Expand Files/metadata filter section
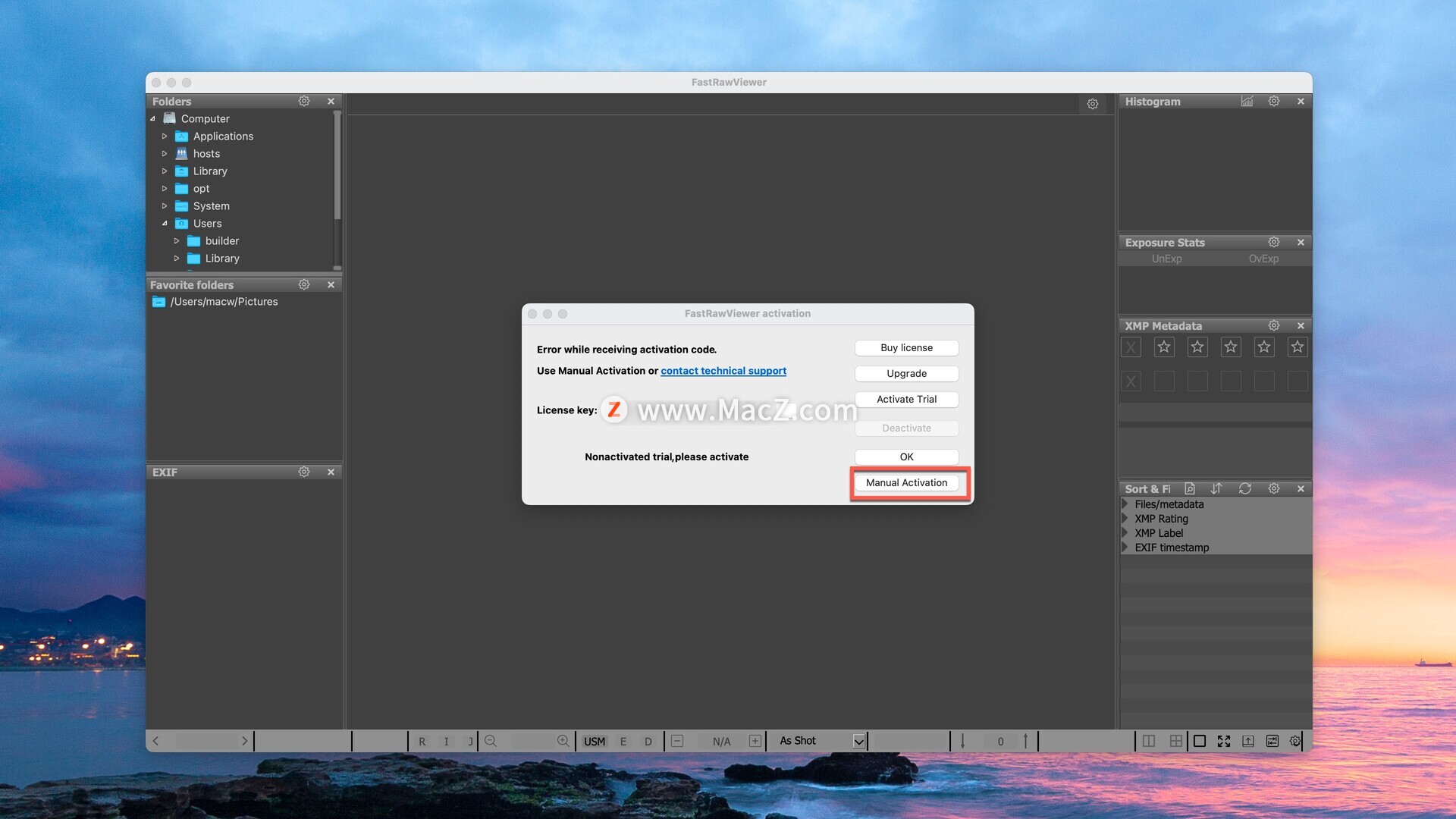The width and height of the screenshot is (1456, 819). (x=1125, y=504)
